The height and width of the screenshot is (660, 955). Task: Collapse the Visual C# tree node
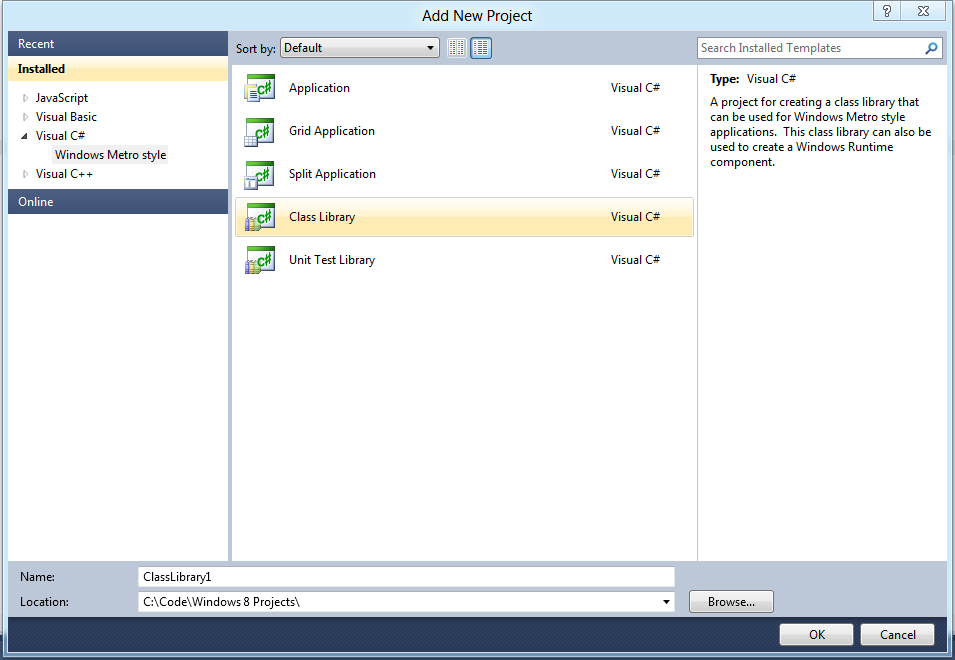click(25, 136)
